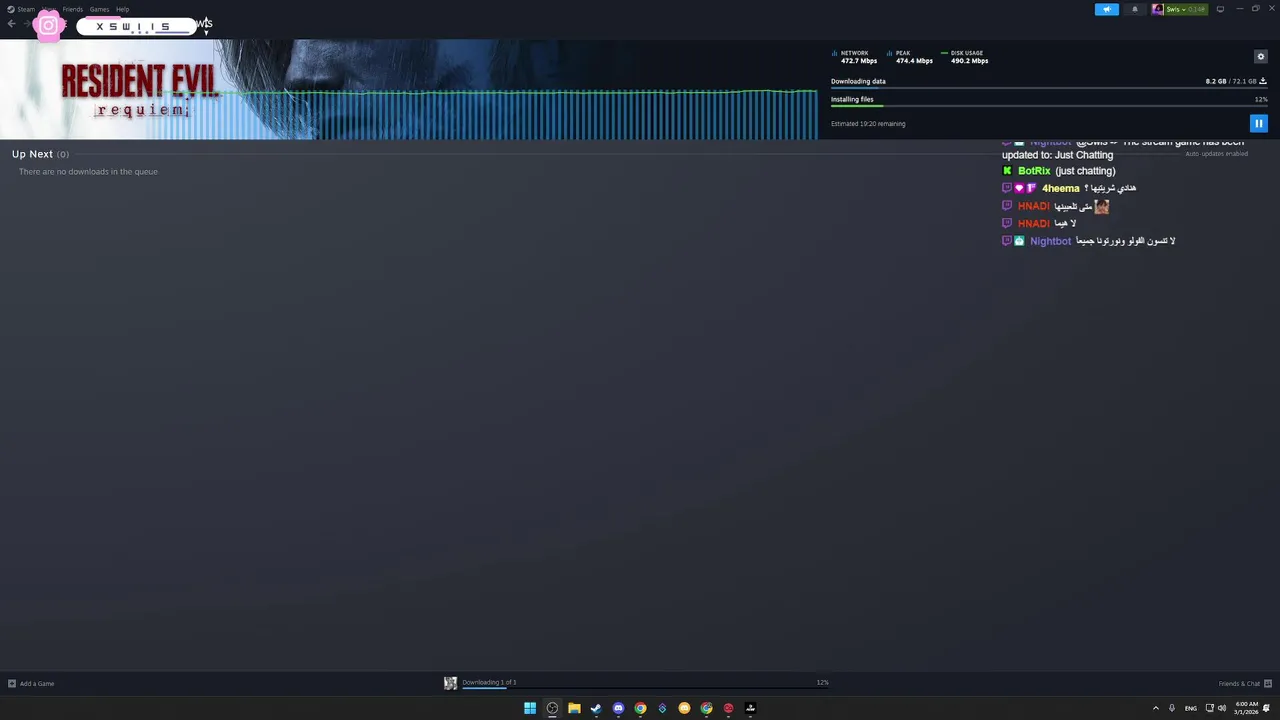Go back with the back arrow

(11, 24)
